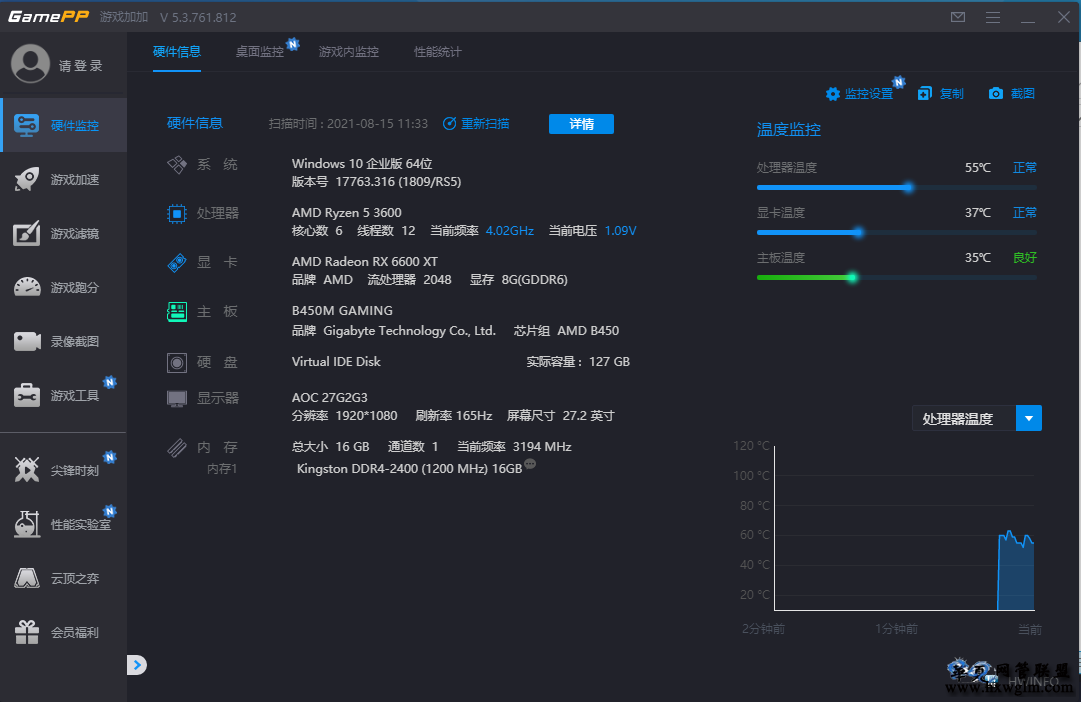Click the GamePP logo

pyautogui.click(x=48, y=17)
